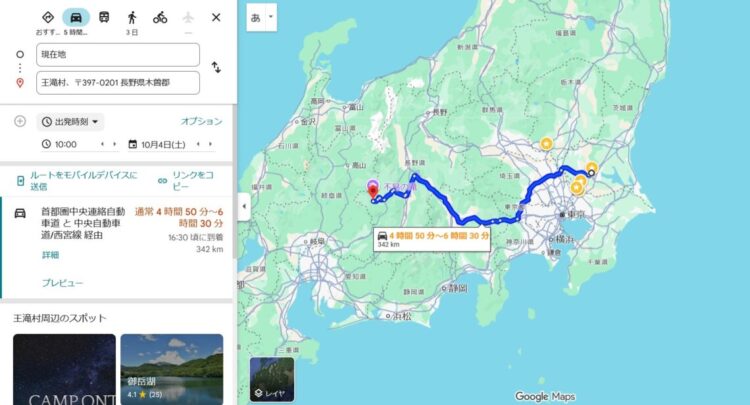The height and width of the screenshot is (405, 750).
Task: Close the directions panel
Action: 216,18
